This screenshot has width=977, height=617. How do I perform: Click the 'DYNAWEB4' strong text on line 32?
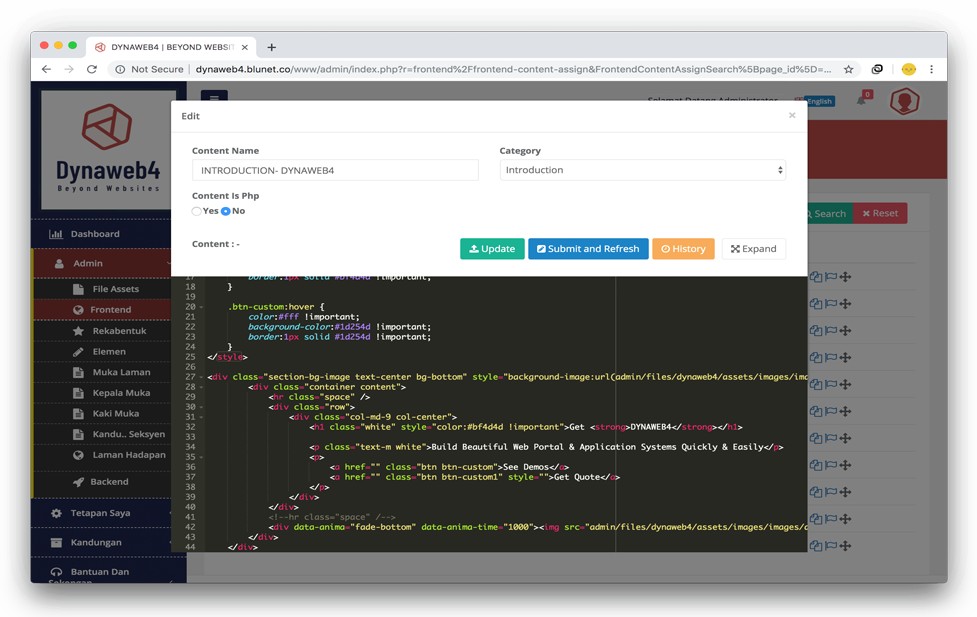651,428
